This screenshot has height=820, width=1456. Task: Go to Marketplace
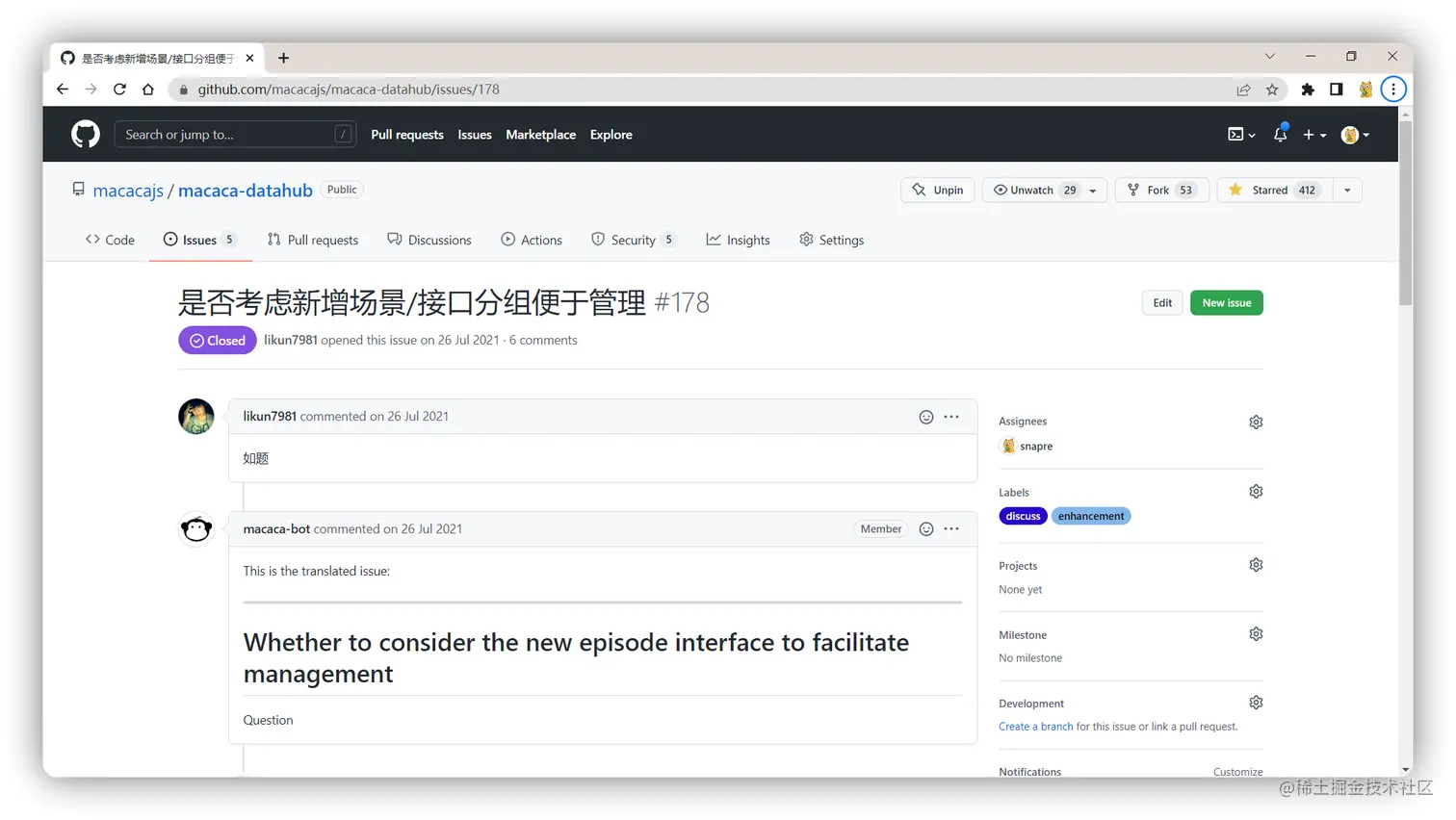[541, 135]
